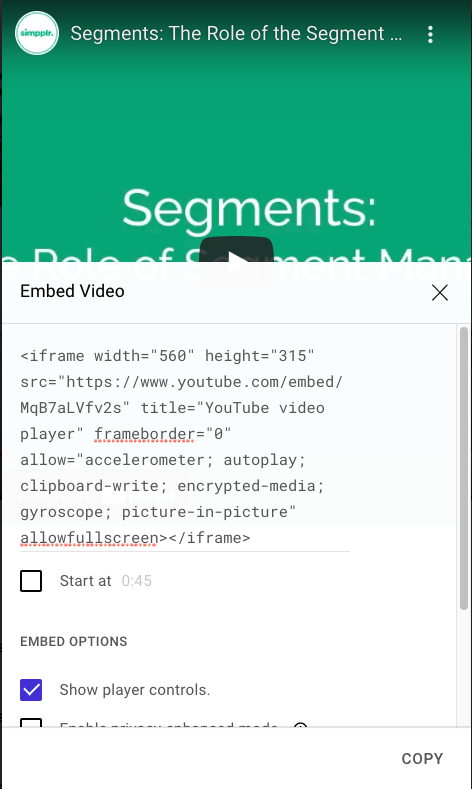Click the 'EMBED OPTIONS' section label
The height and width of the screenshot is (789, 472).
pos(74,642)
